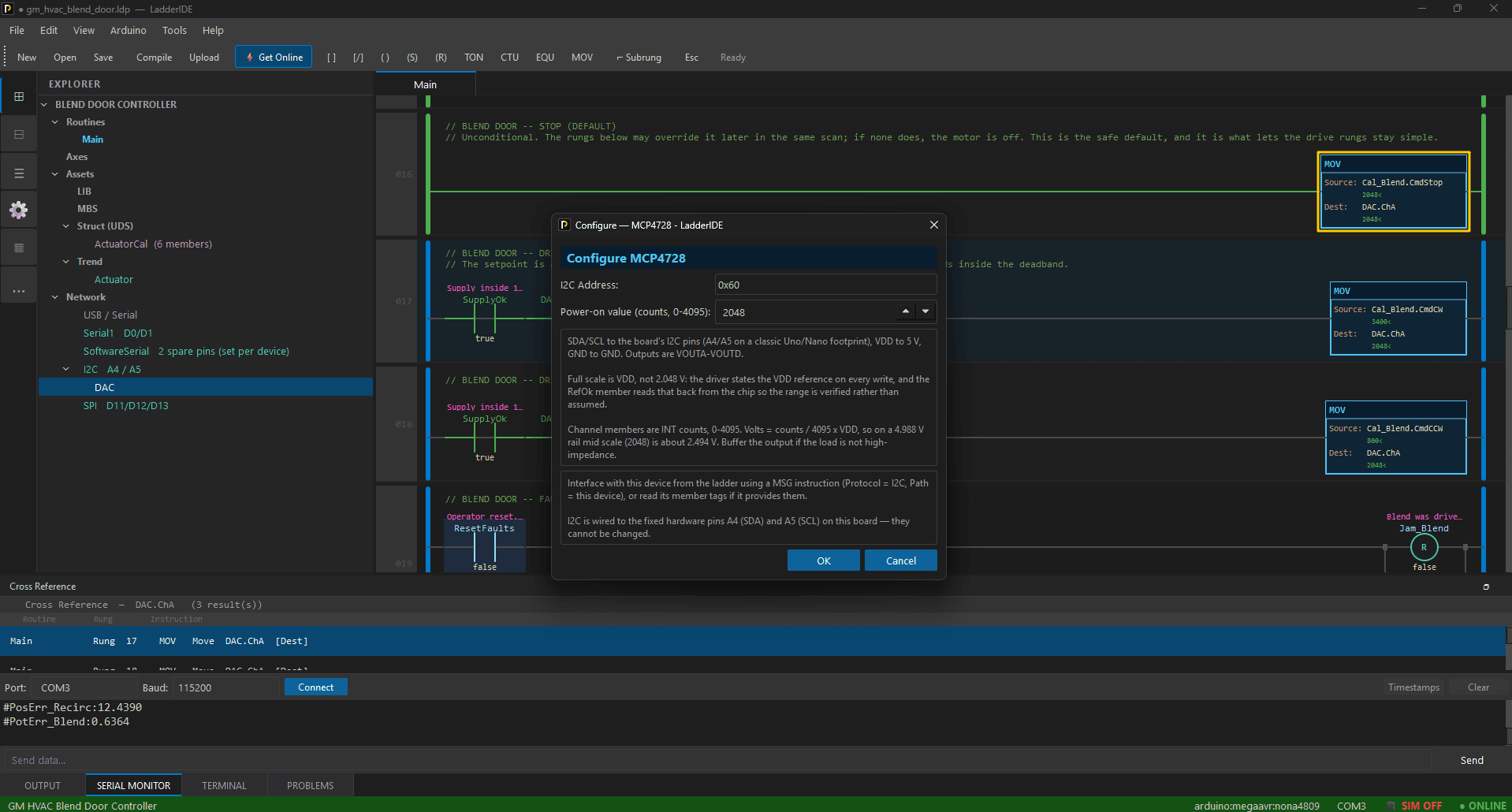
Task: Increase the power-on value with up arrow
Action: (x=906, y=311)
